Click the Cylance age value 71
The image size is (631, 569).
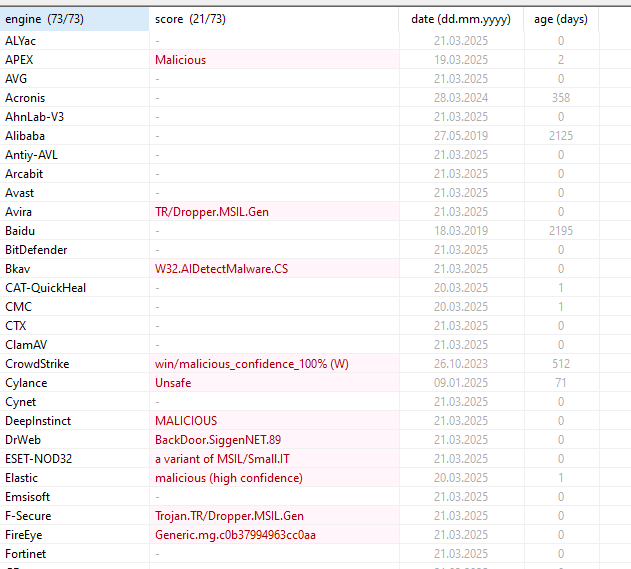561,383
